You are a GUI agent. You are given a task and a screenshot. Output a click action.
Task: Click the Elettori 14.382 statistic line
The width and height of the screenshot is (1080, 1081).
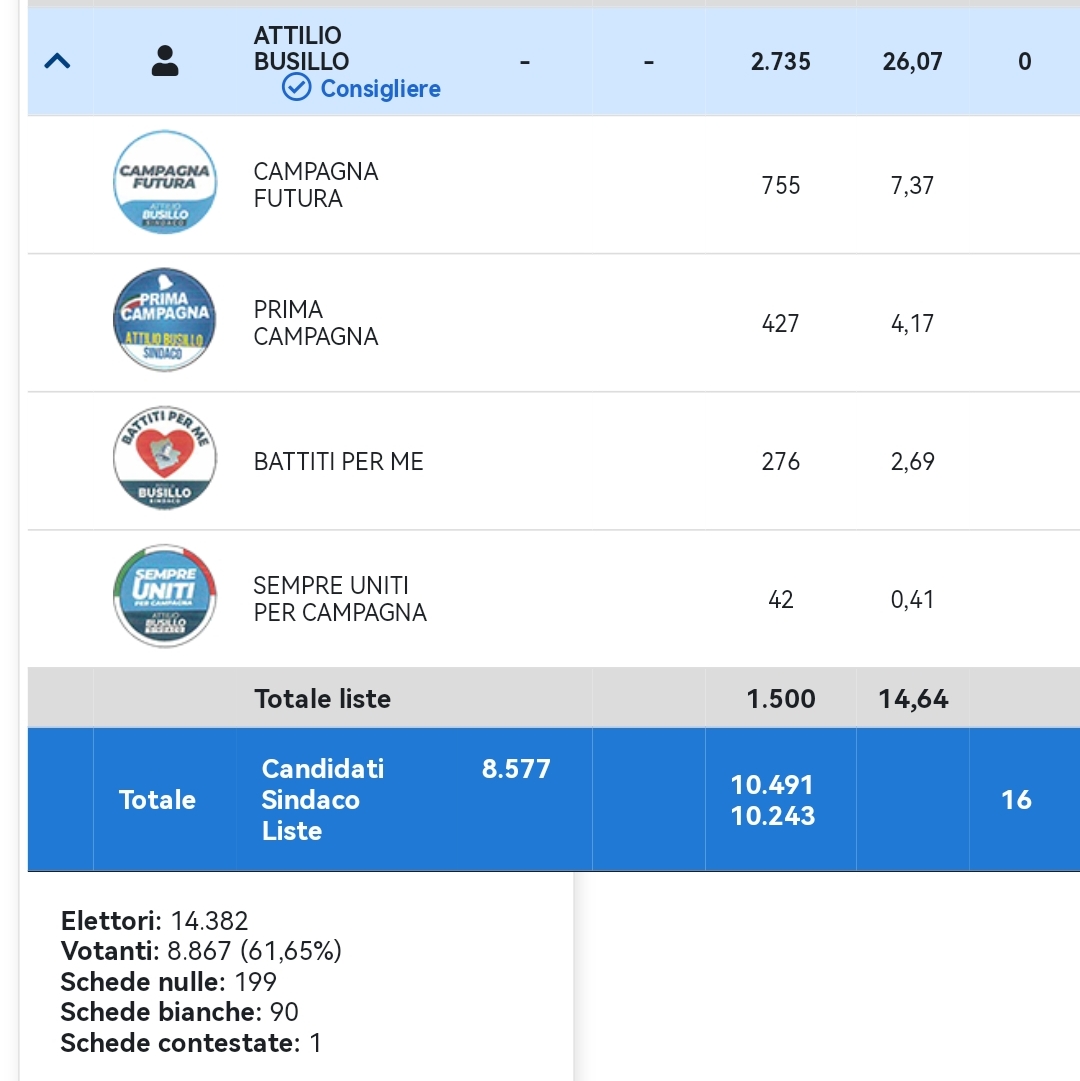pos(154,920)
